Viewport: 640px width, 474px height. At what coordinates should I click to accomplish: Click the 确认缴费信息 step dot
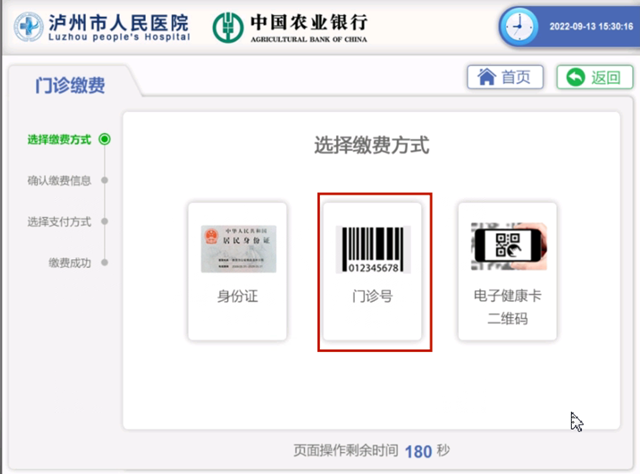(x=105, y=181)
